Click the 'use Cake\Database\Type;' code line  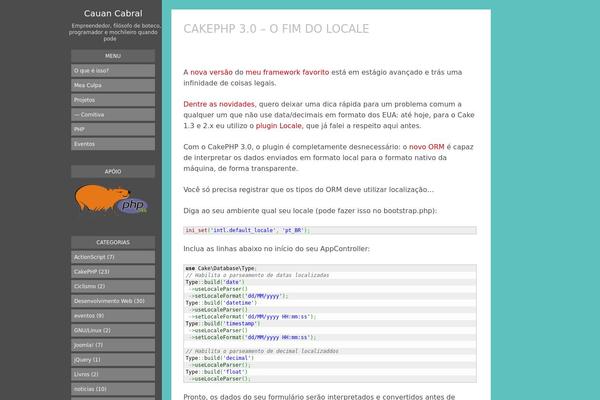tap(330, 268)
